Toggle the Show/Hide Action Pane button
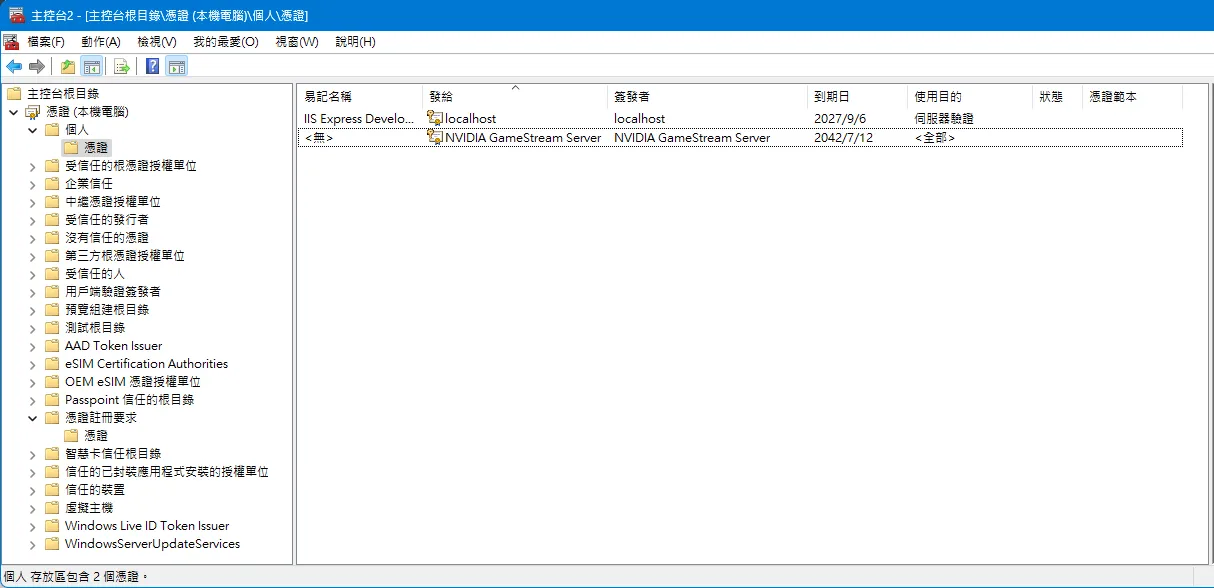Image resolution: width=1214 pixels, height=588 pixels. [x=177, y=67]
